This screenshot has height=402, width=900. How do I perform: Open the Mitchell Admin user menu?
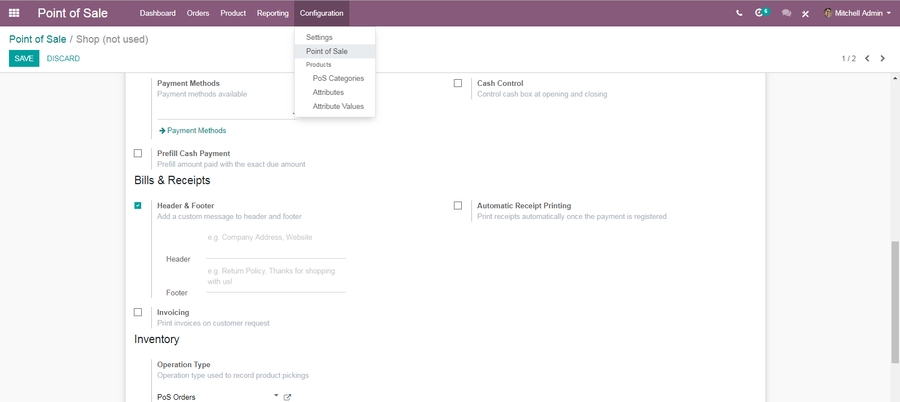click(857, 13)
